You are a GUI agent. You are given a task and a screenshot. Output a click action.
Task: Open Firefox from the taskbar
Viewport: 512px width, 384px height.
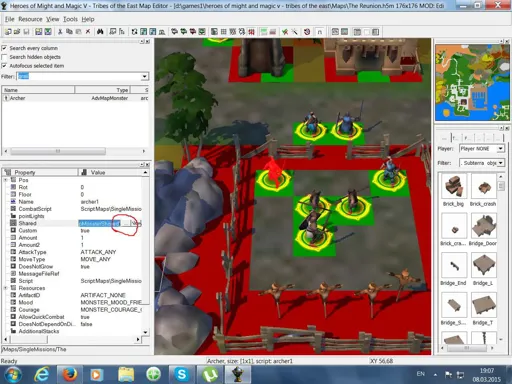coord(70,374)
